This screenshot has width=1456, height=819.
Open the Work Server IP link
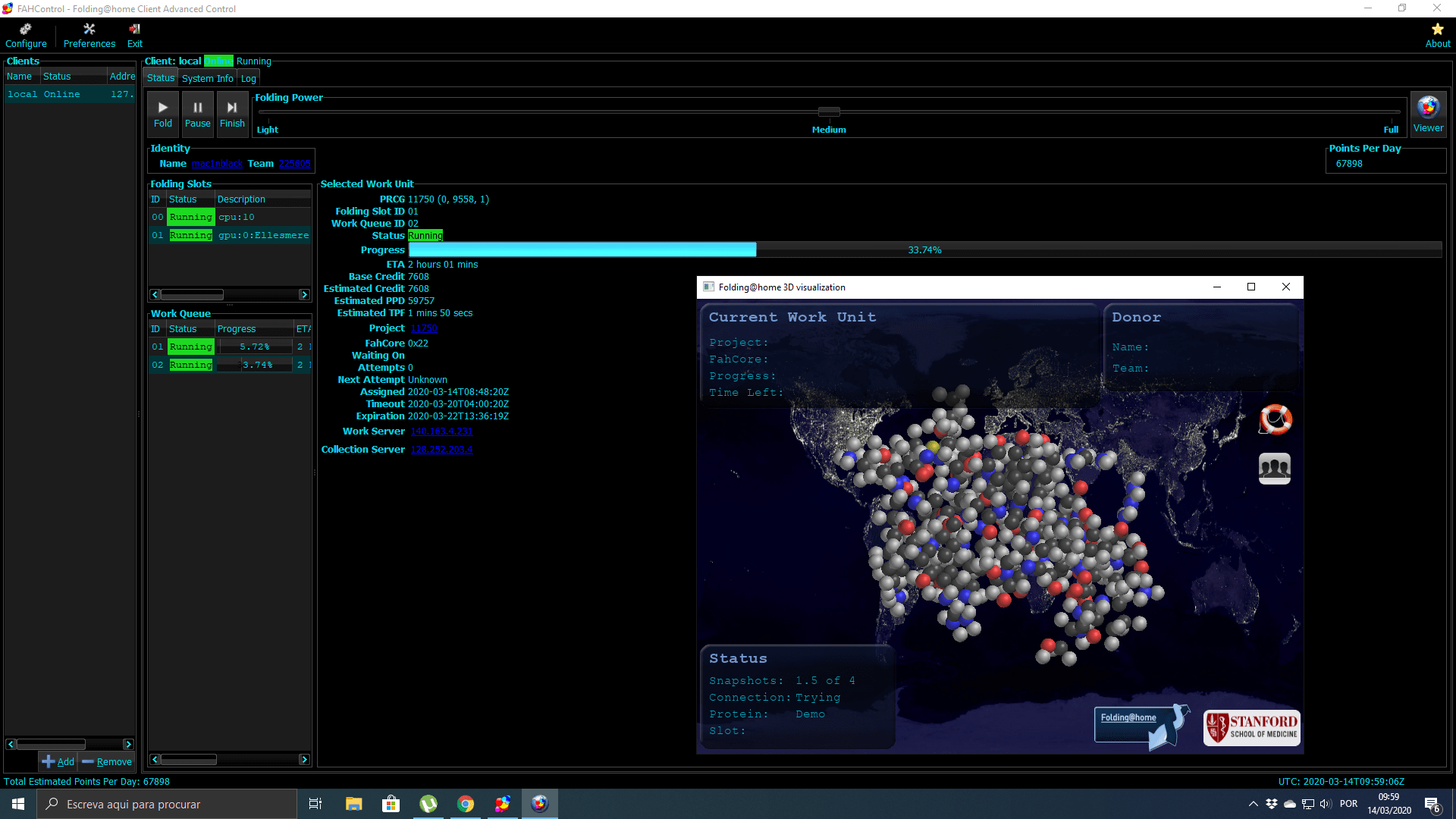(441, 431)
